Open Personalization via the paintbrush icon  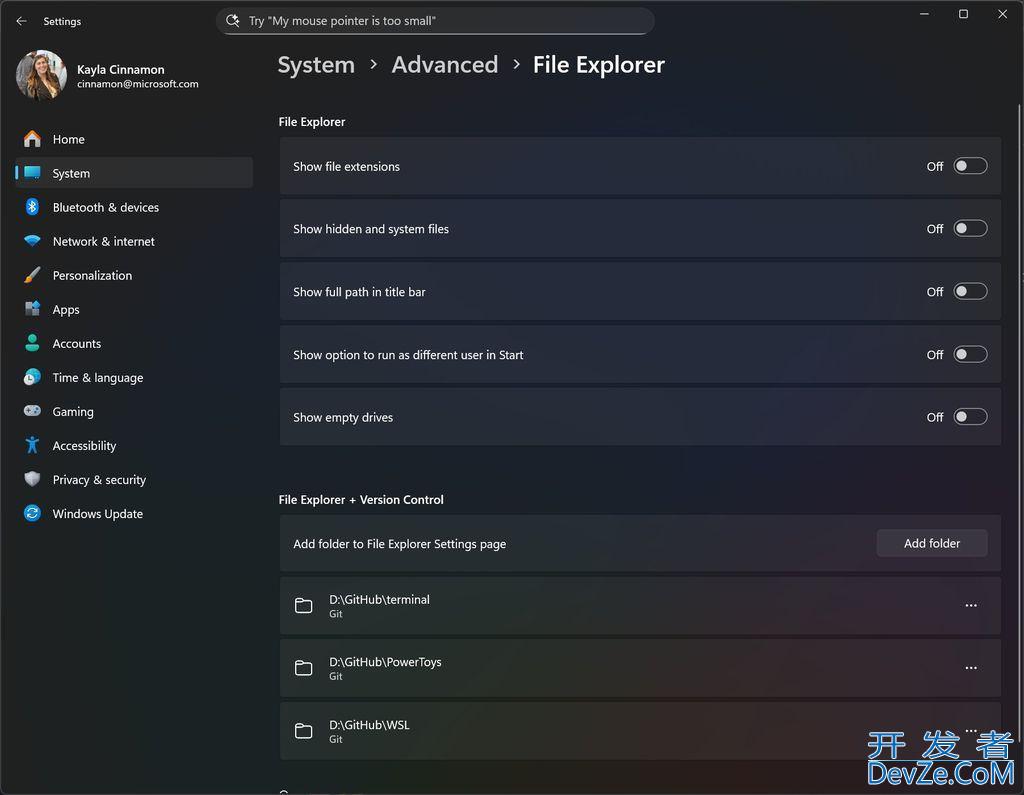32,275
